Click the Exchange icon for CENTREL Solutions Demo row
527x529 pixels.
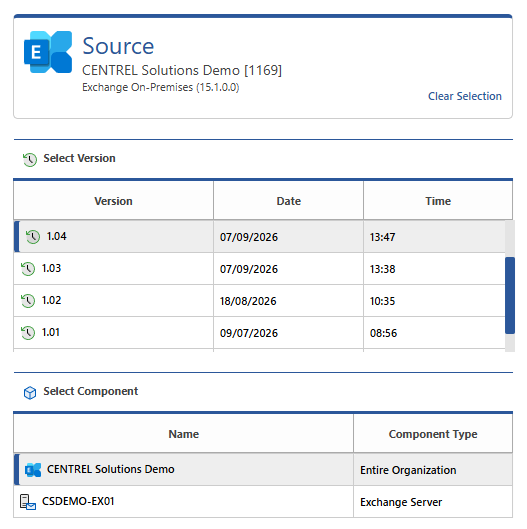(x=33, y=470)
